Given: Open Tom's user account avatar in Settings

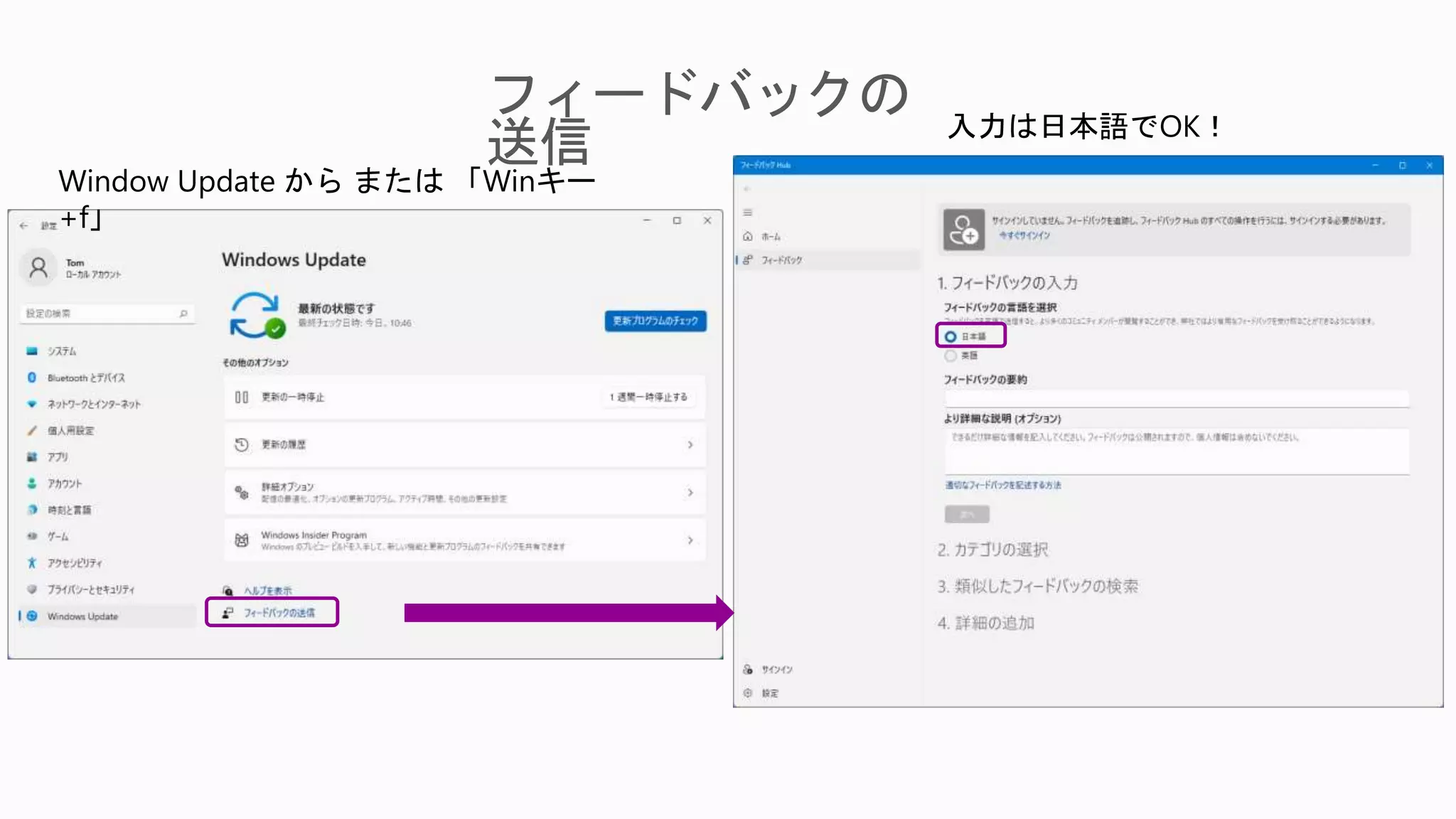Looking at the screenshot, I should pos(38,268).
